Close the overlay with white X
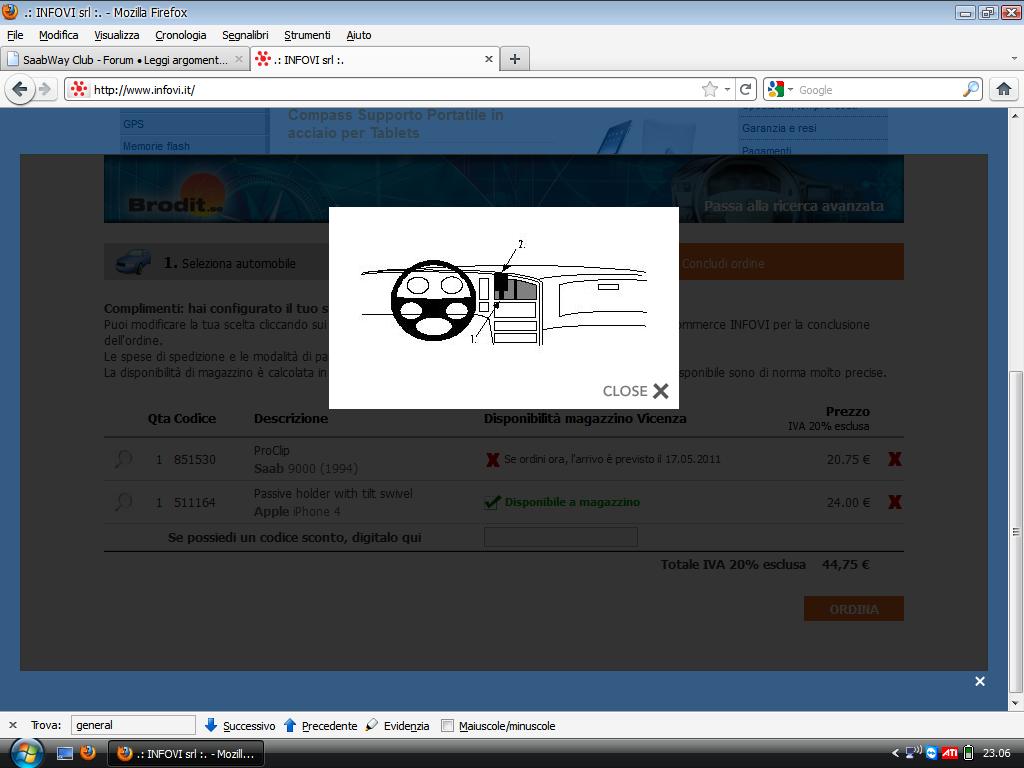This screenshot has height=768, width=1024. (980, 681)
